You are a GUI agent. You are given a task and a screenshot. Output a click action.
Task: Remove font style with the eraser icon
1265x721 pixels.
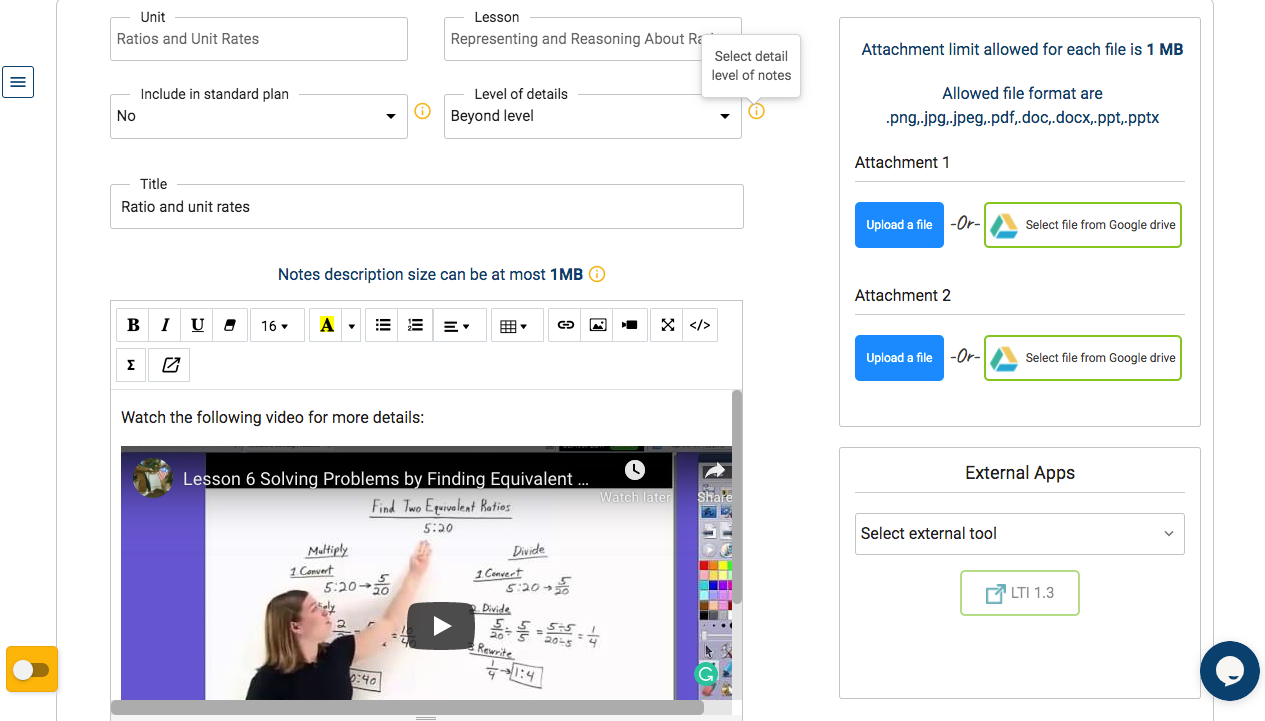point(229,325)
